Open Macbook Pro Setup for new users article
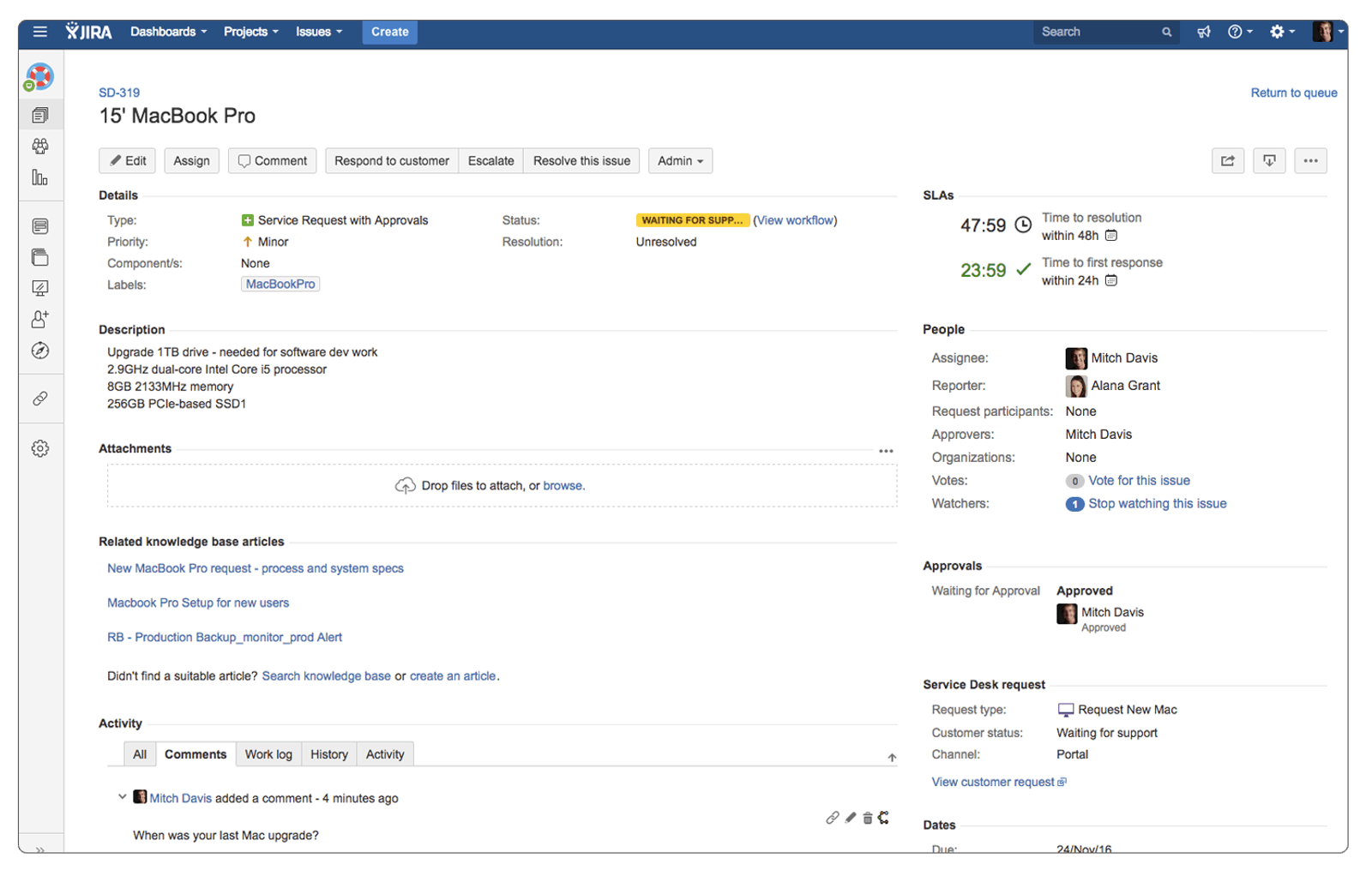Screen dimensions: 1372x870 coord(198,603)
